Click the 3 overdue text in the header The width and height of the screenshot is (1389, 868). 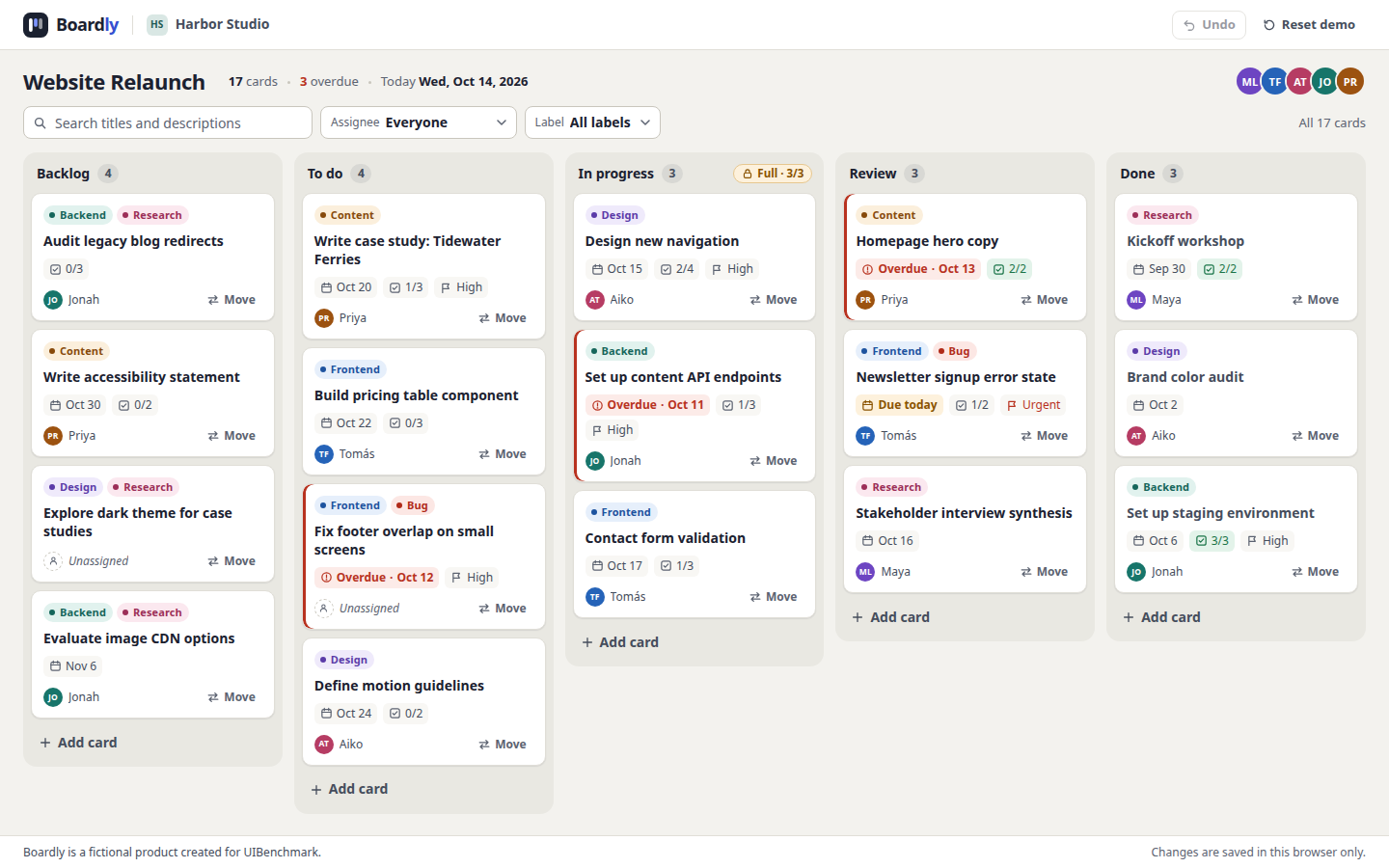click(x=329, y=82)
